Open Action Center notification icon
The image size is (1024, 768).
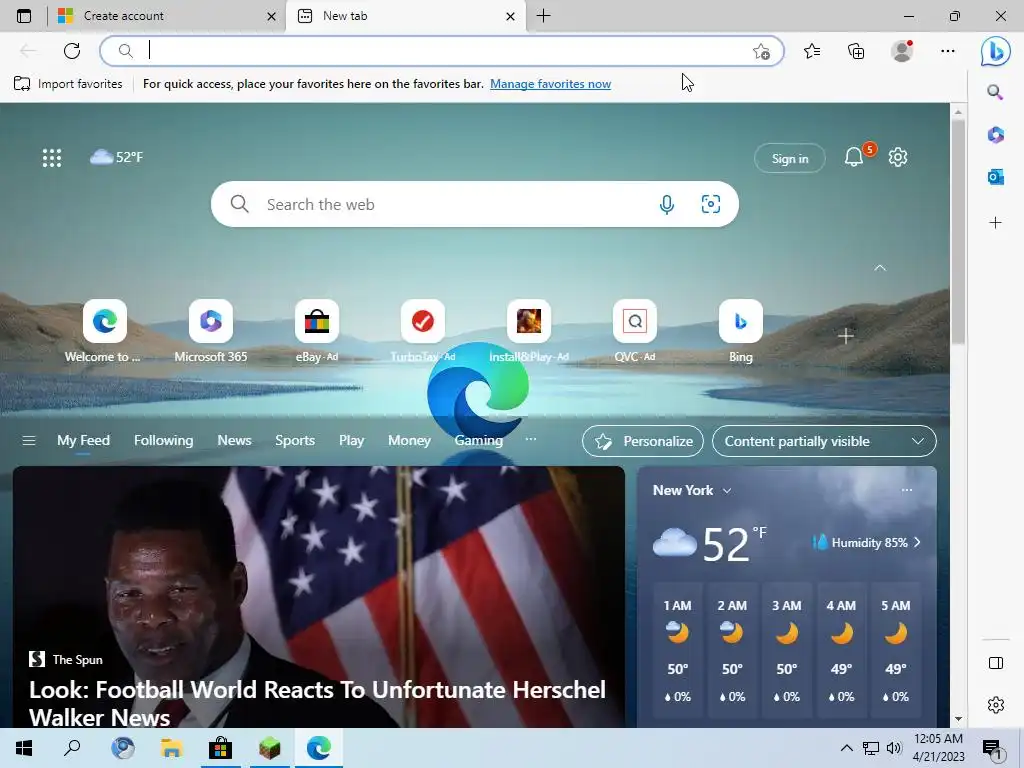[992, 748]
